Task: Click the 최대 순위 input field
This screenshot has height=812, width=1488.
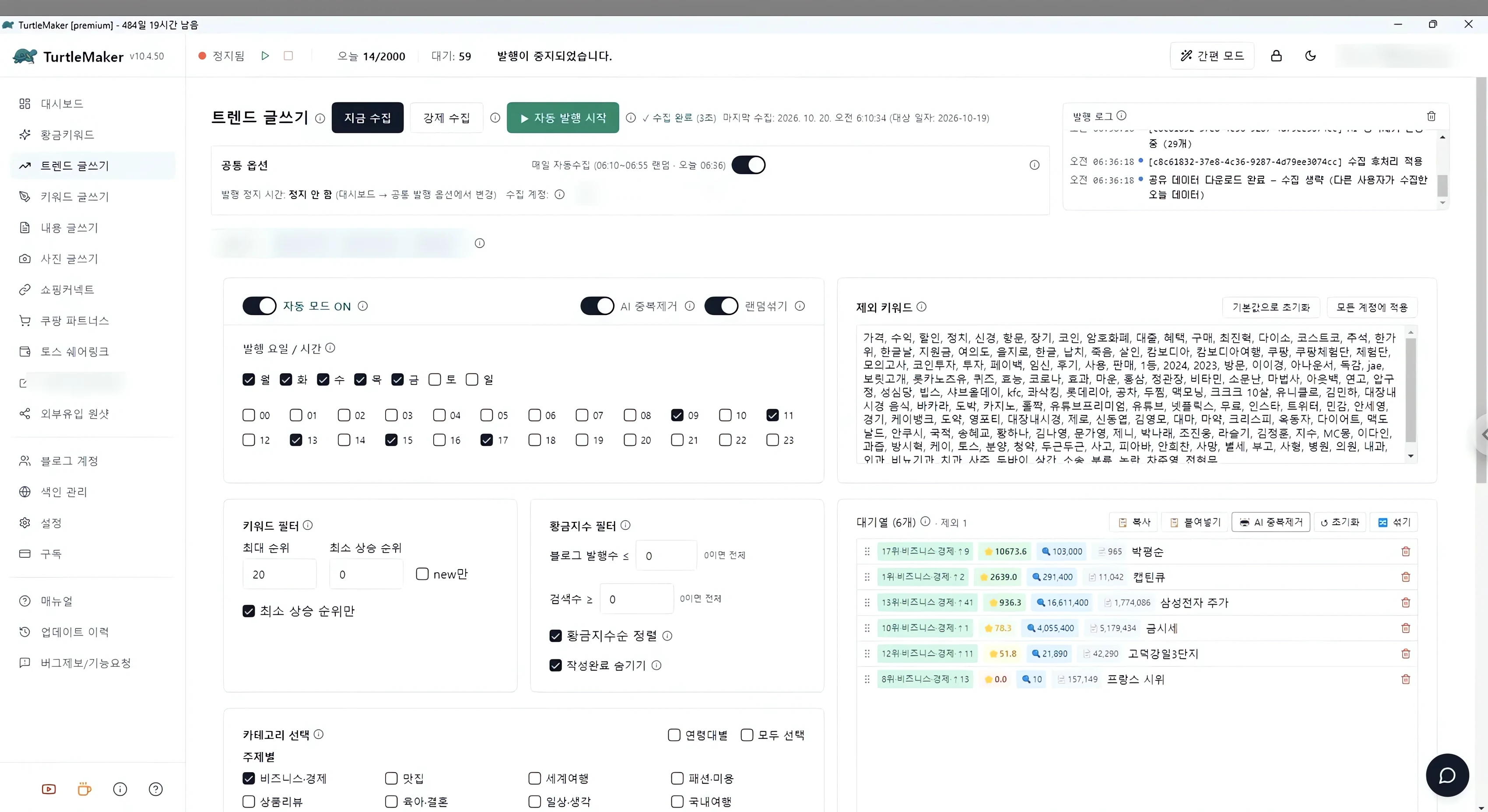Action: (280, 574)
